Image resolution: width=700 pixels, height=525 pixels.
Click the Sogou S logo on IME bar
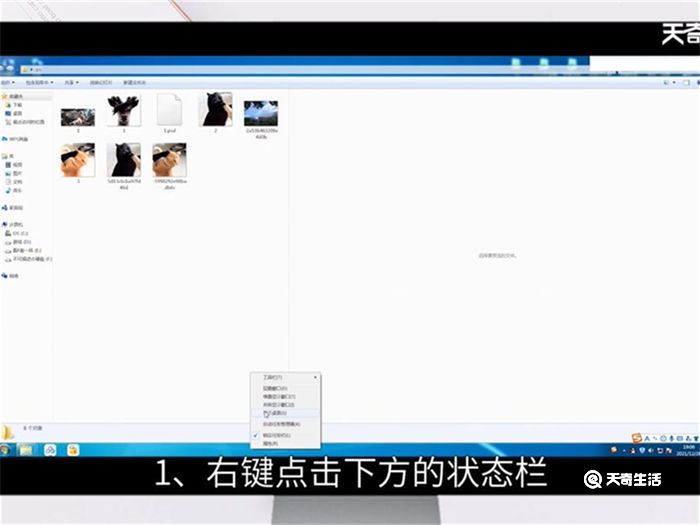pos(637,438)
